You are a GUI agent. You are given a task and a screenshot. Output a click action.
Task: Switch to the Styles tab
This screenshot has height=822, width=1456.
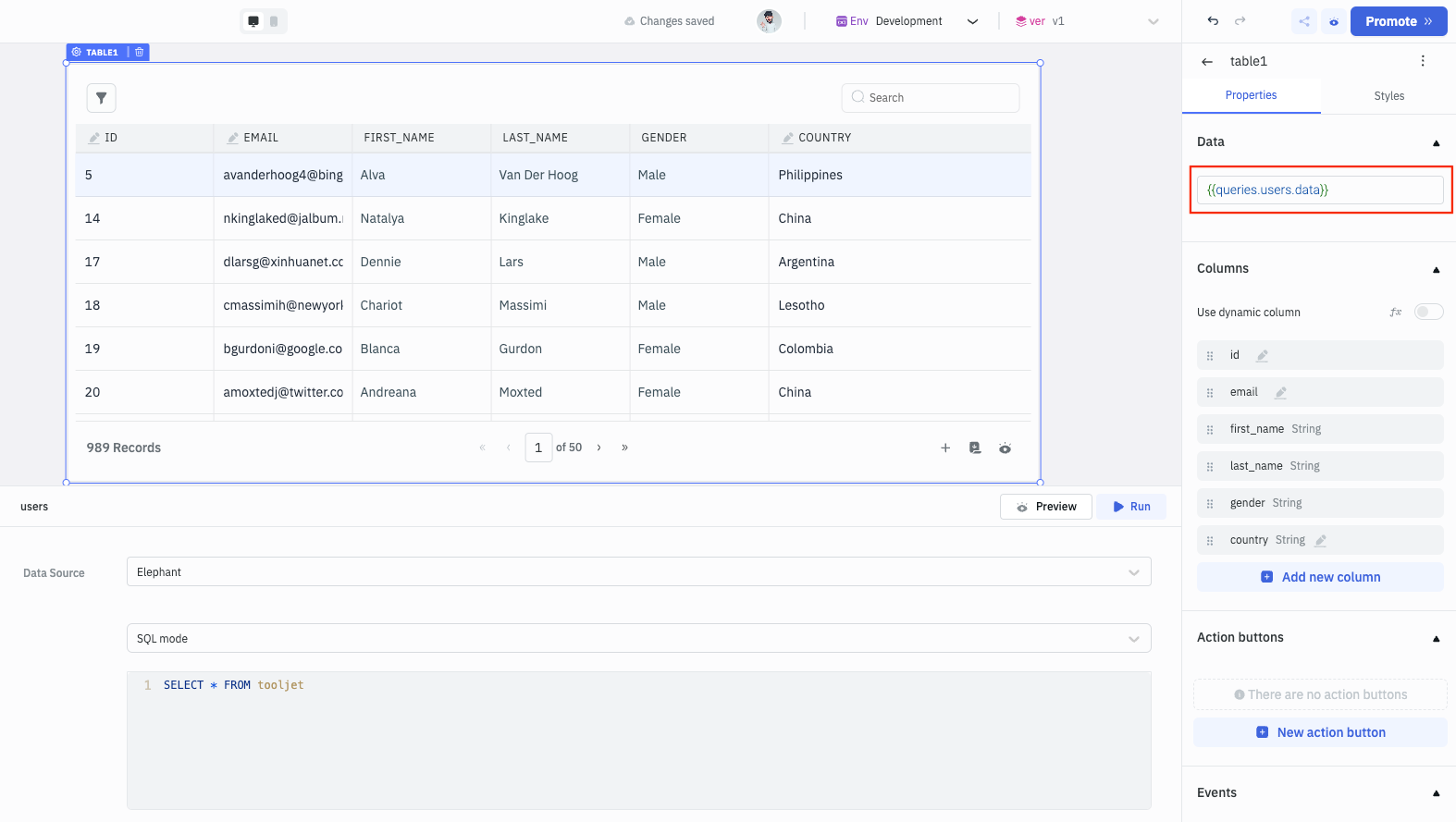coord(1388,96)
